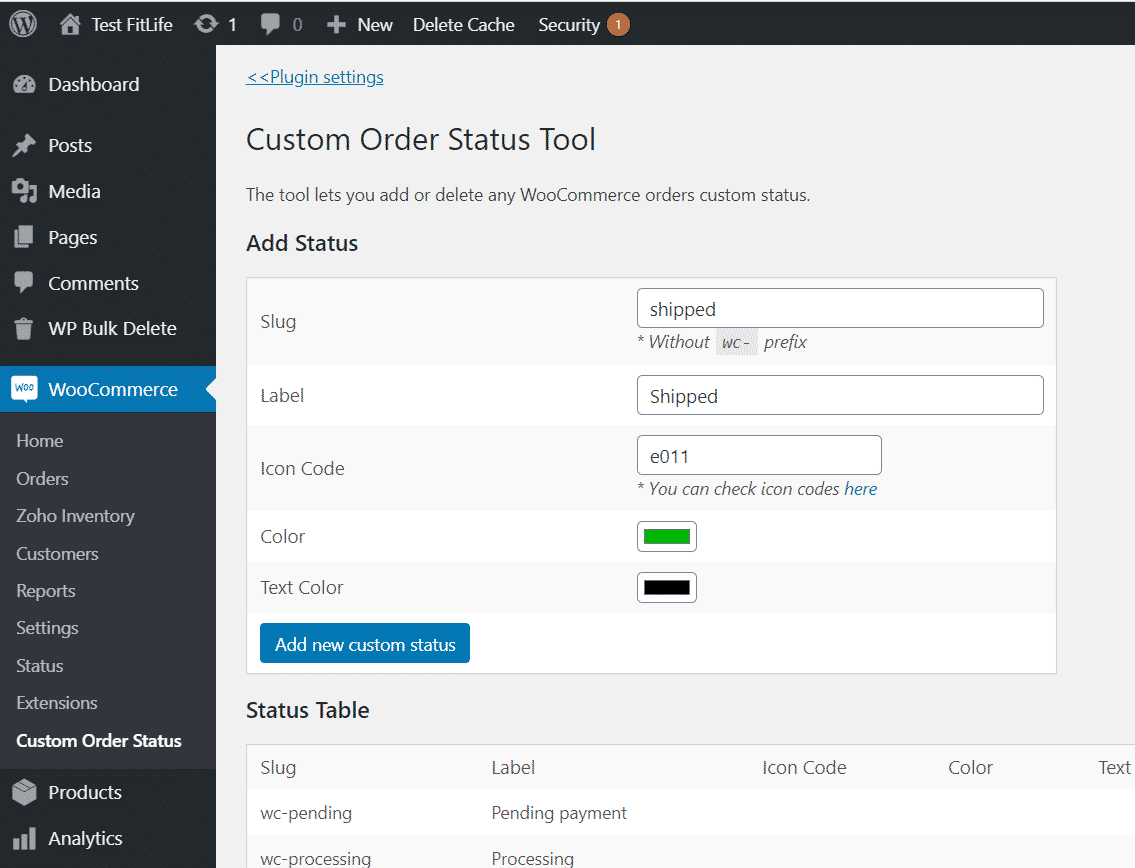
Task: Open the updates refresh icon
Action: click(206, 25)
